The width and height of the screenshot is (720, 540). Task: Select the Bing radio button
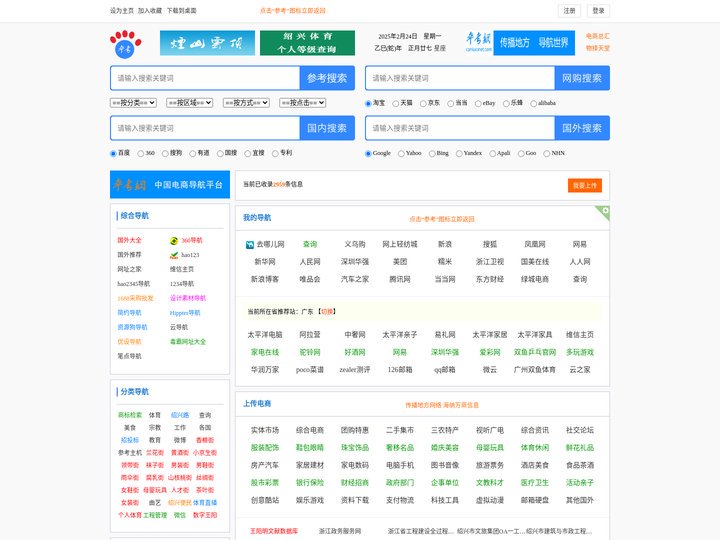[432, 154]
